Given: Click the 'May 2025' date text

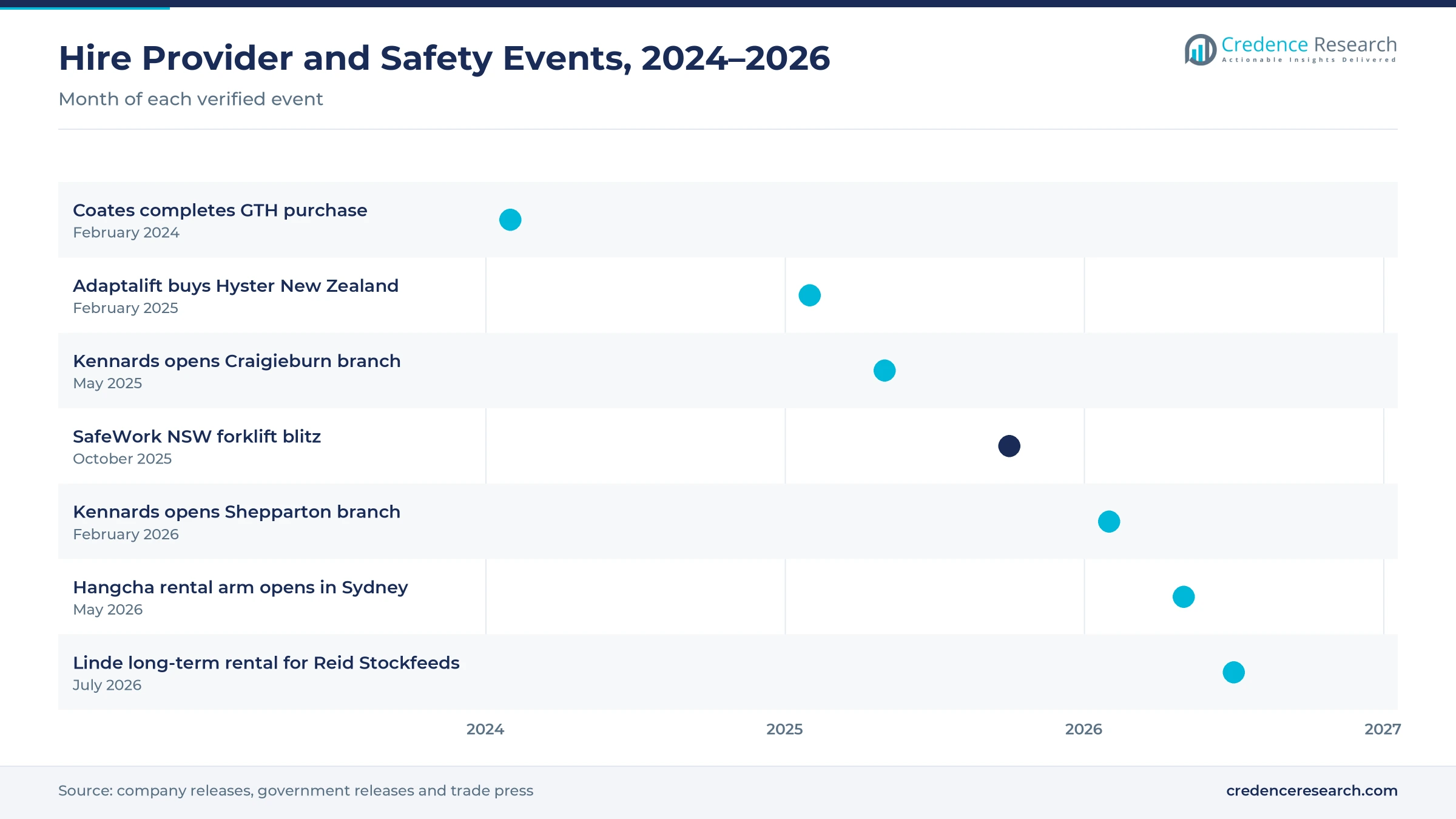Looking at the screenshot, I should pos(107,383).
